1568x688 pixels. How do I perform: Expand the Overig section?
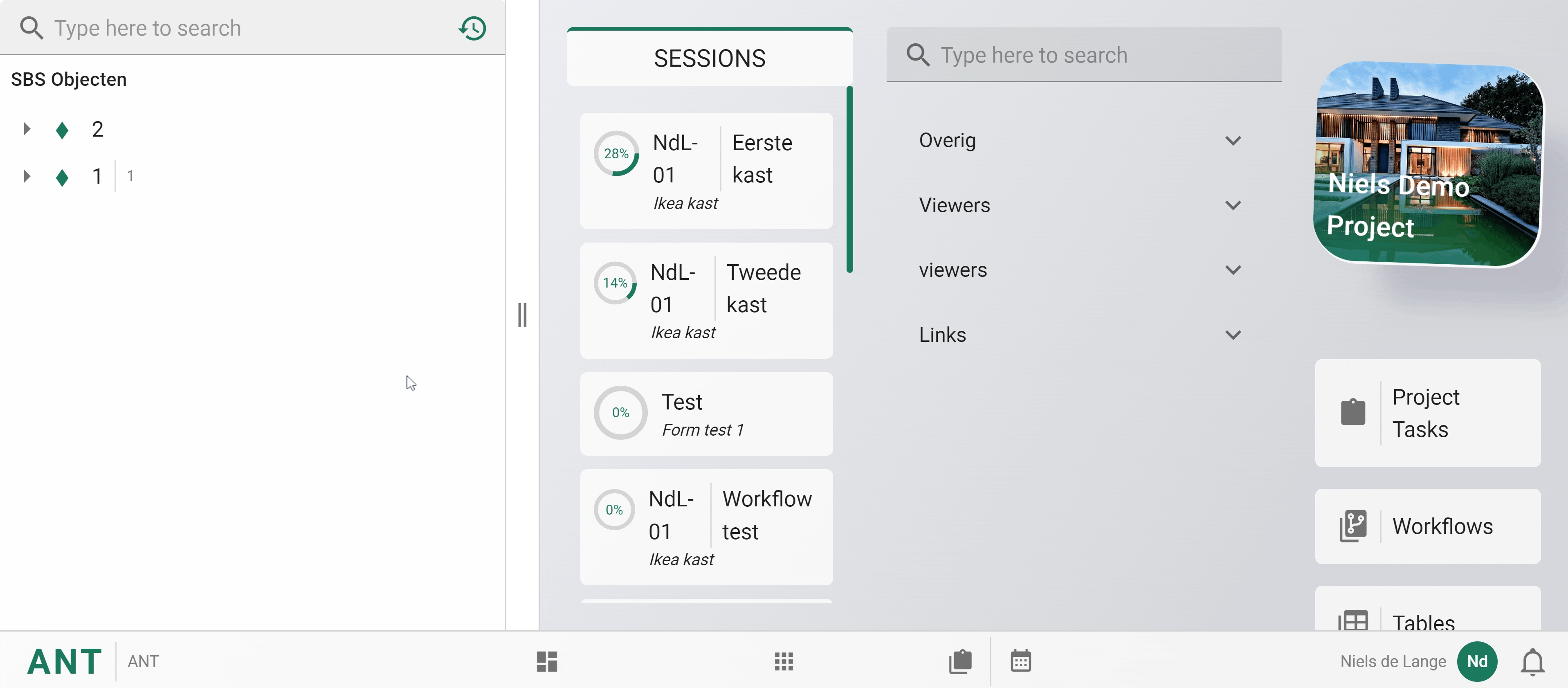pos(1083,141)
